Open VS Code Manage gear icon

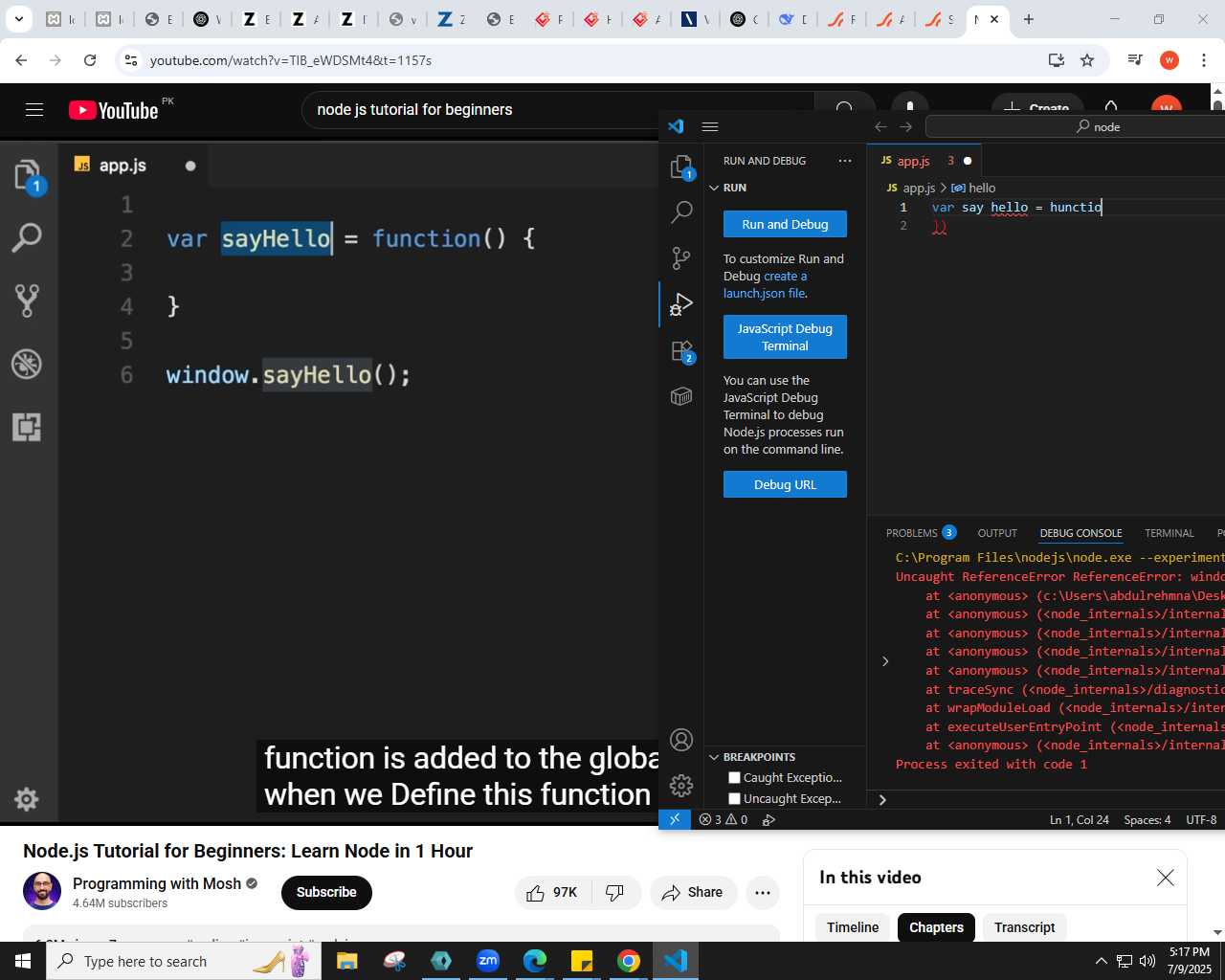click(681, 786)
